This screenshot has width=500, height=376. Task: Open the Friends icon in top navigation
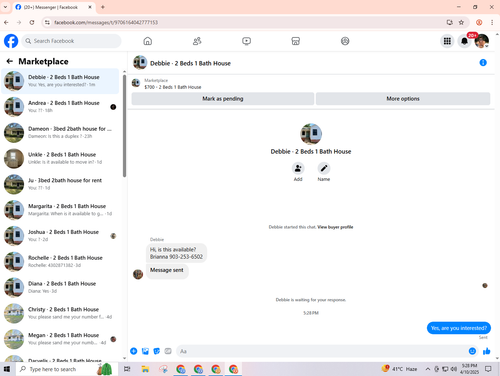(x=197, y=41)
